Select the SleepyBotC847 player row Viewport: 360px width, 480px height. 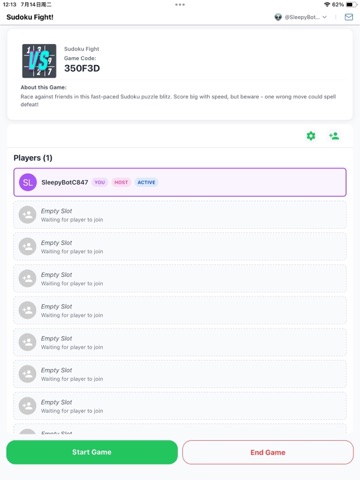click(180, 182)
